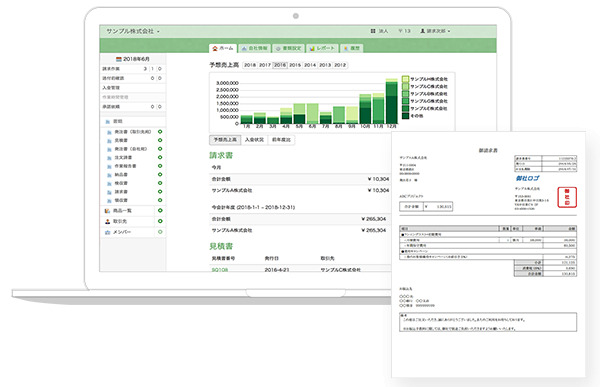Click the green plus icon beside 見積書 in sidebar

point(160,140)
